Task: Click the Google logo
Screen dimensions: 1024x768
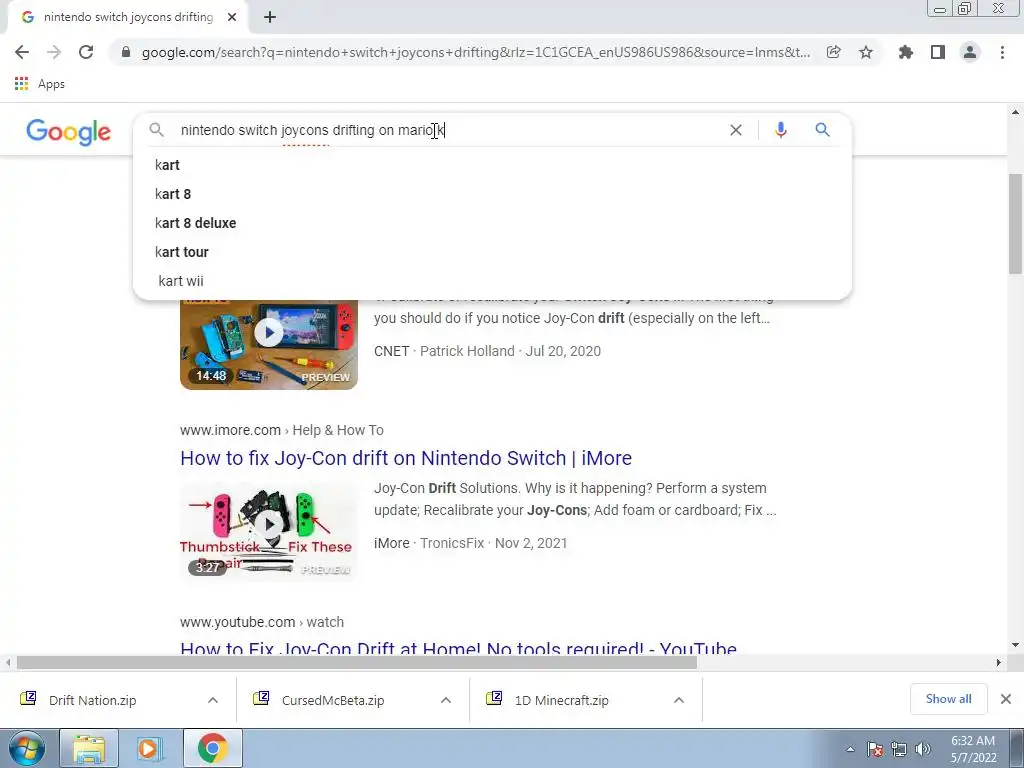Action: point(69,132)
